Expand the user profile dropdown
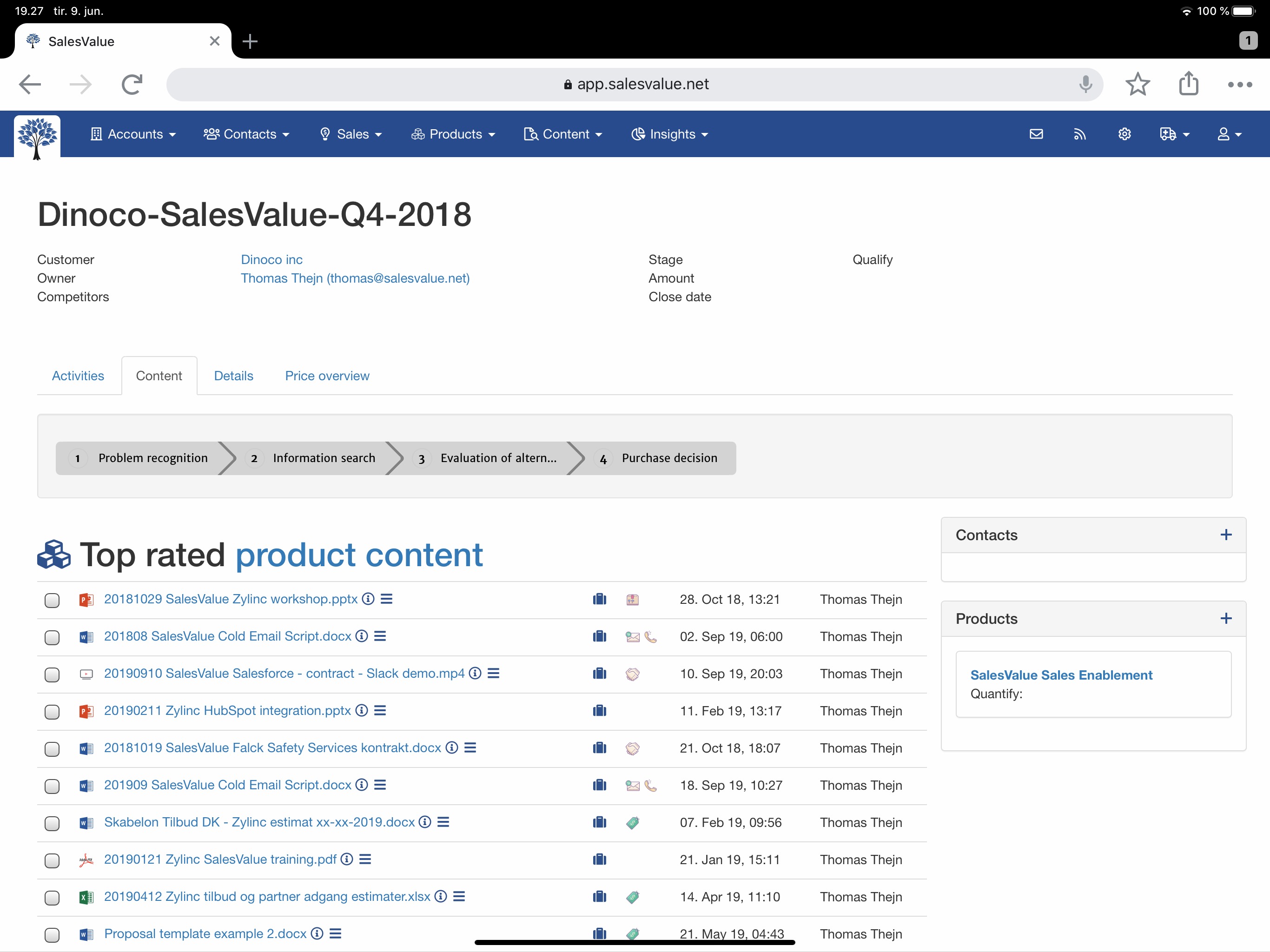Viewport: 1270px width, 952px height. [x=1229, y=134]
